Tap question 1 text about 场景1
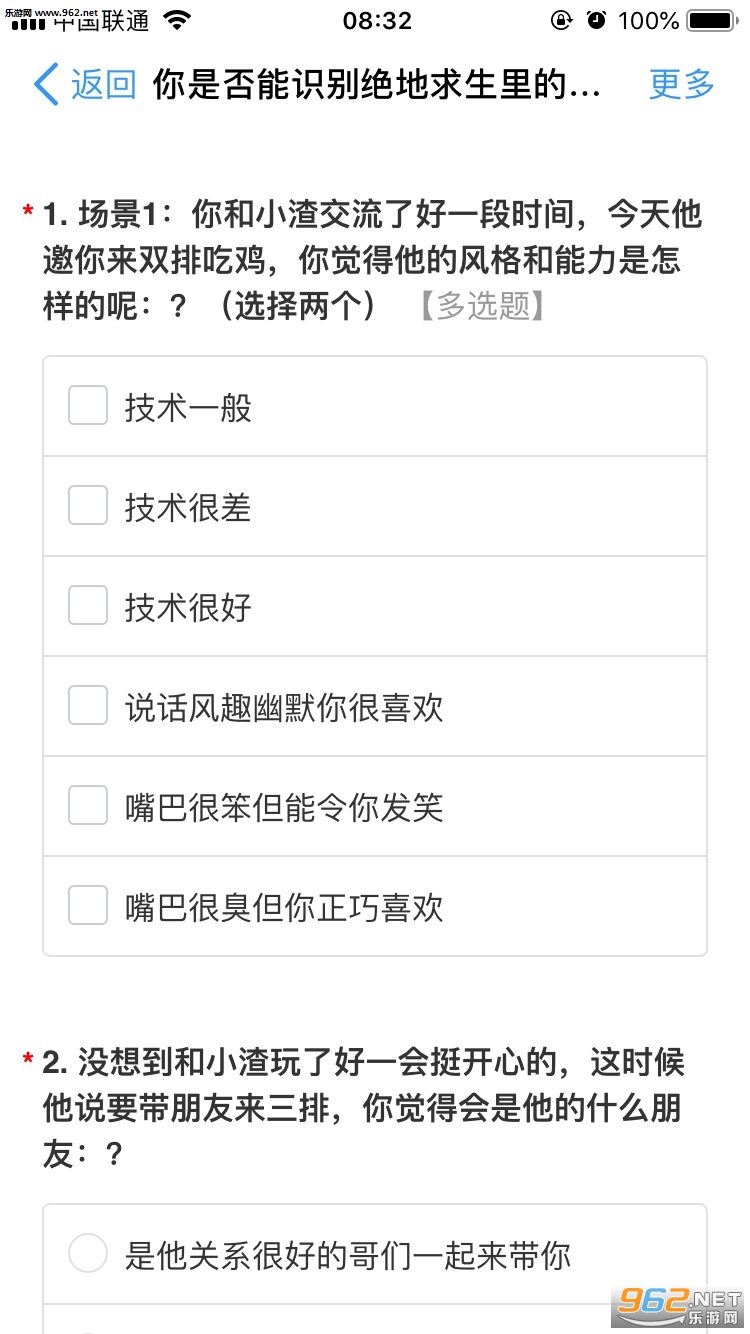Image resolution: width=750 pixels, height=1334 pixels. coord(372,260)
